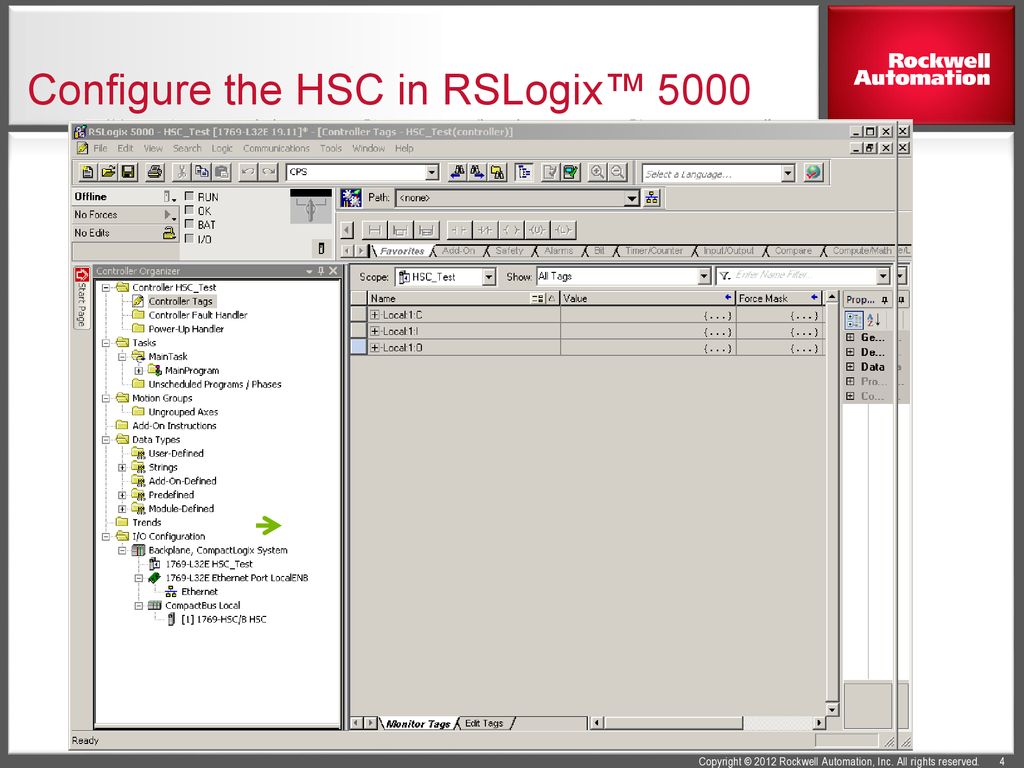The width and height of the screenshot is (1024, 768).
Task: Expand the Local:1:C tag
Action: pyautogui.click(x=375, y=315)
